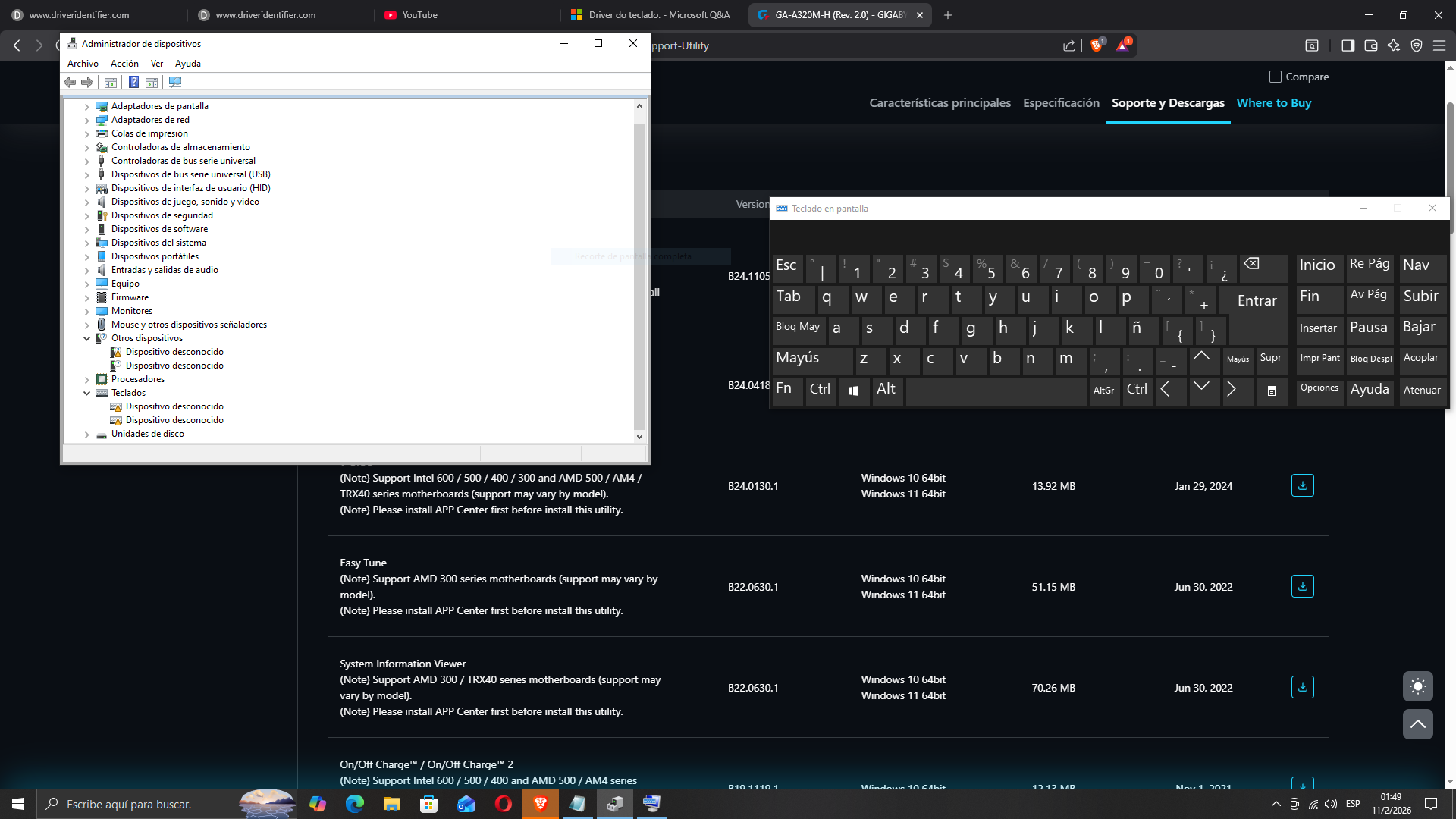Collapse the Otros dispositivos node

[x=86, y=338]
